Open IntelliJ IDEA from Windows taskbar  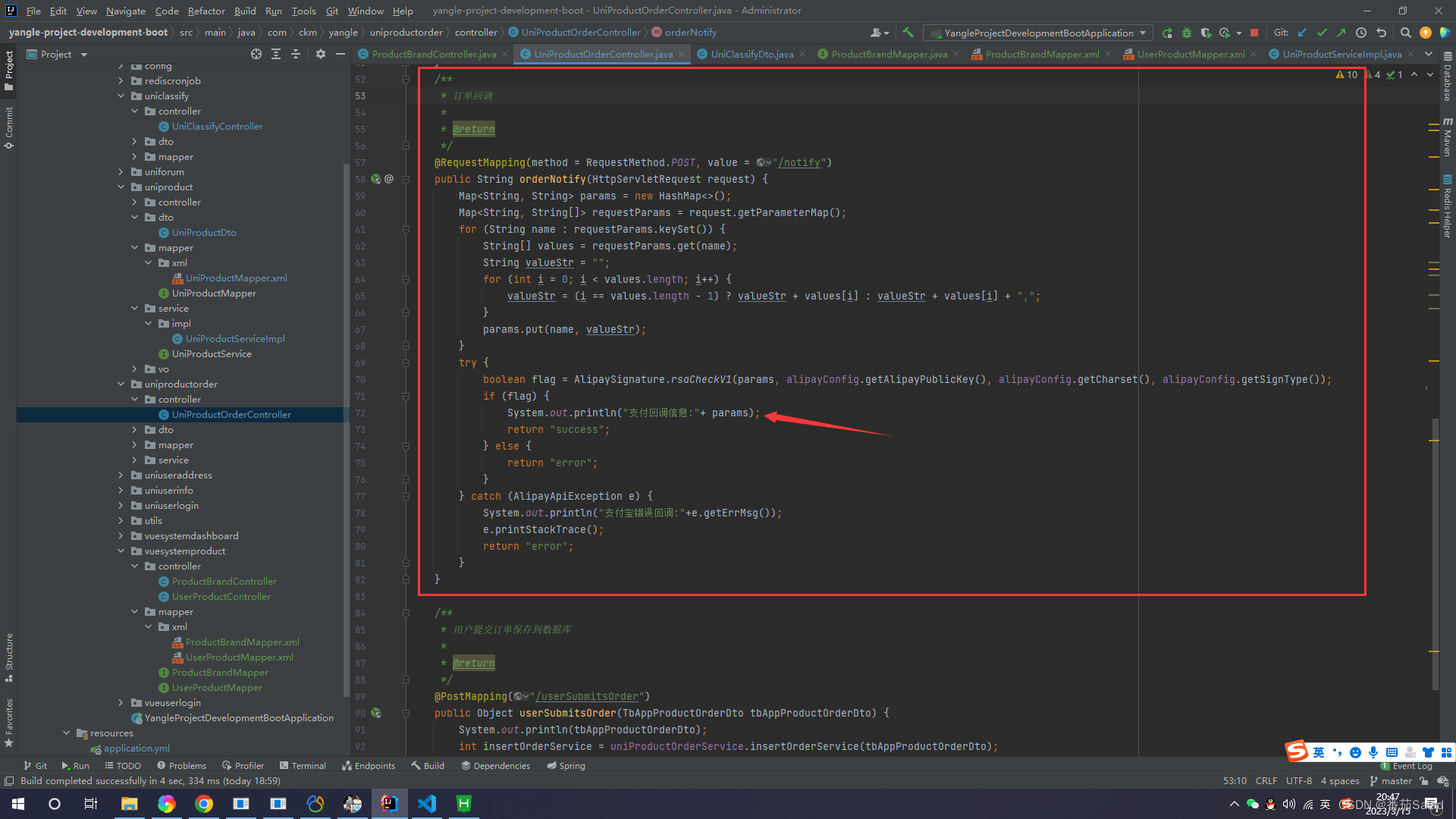(x=389, y=804)
